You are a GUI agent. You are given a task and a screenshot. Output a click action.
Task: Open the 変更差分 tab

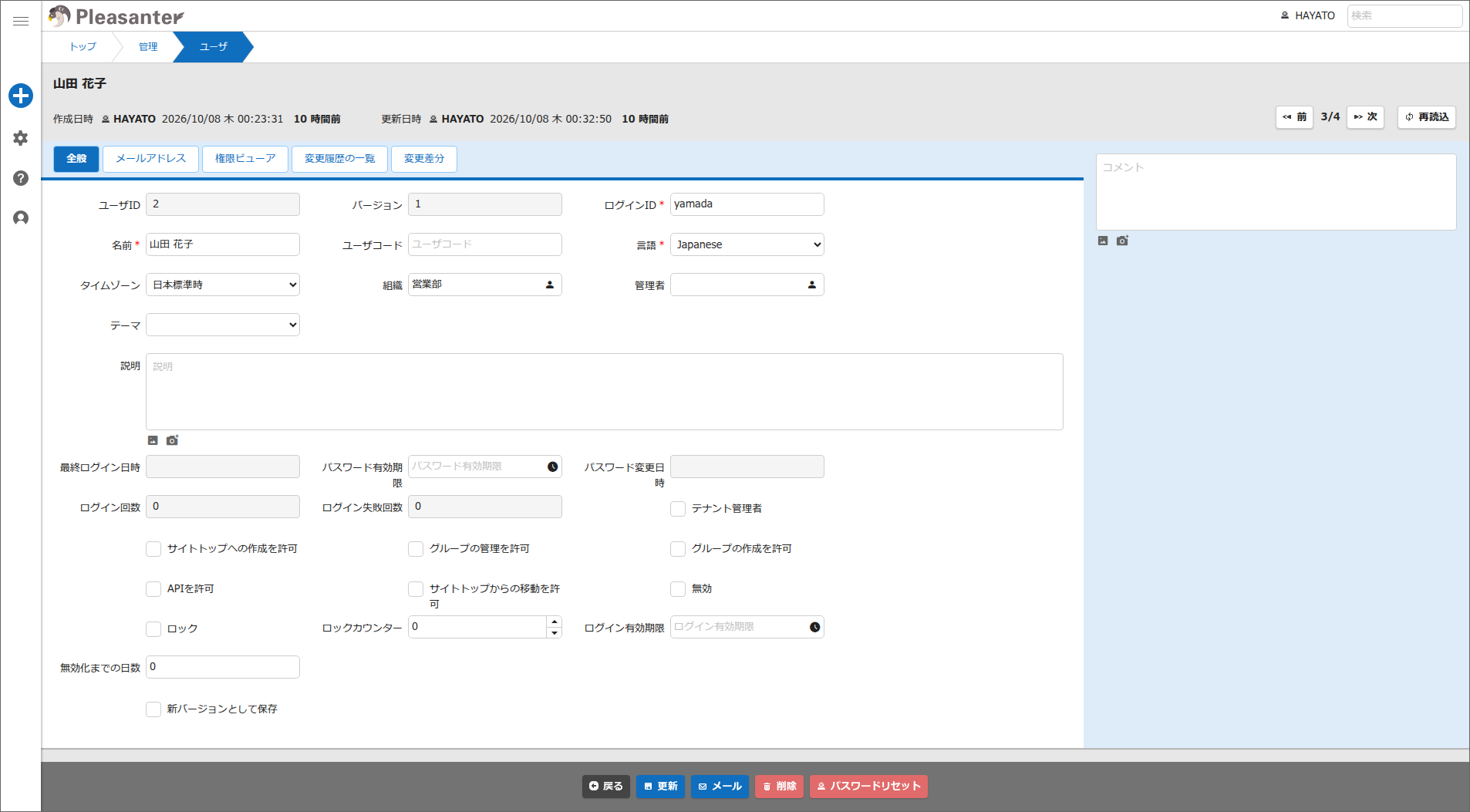click(x=424, y=159)
